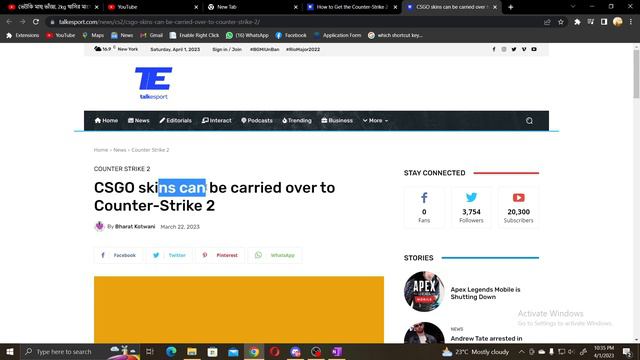640x360 pixels.
Task: Open the Windows notification center
Action: [x=627, y=351]
